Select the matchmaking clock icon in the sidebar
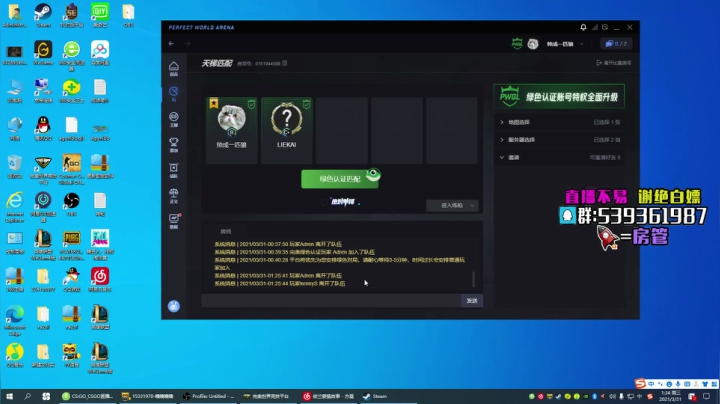This screenshot has height=404, width=720. (174, 93)
